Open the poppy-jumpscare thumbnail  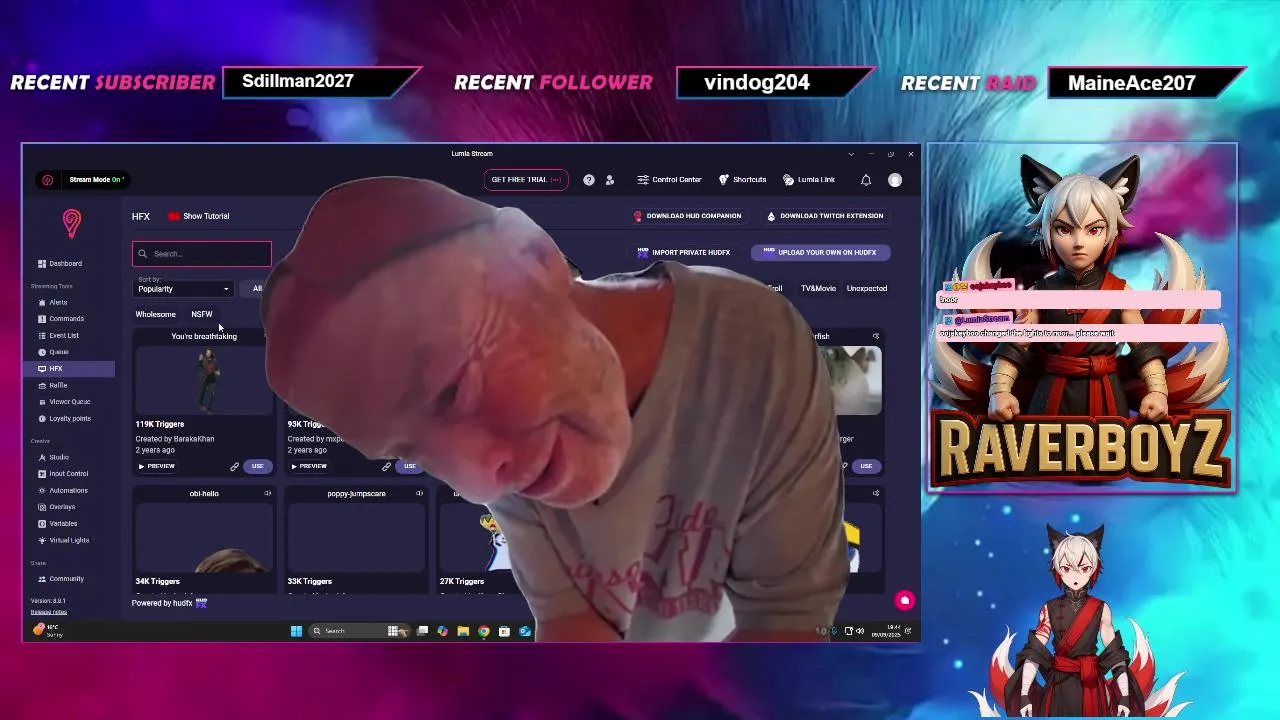tap(356, 537)
